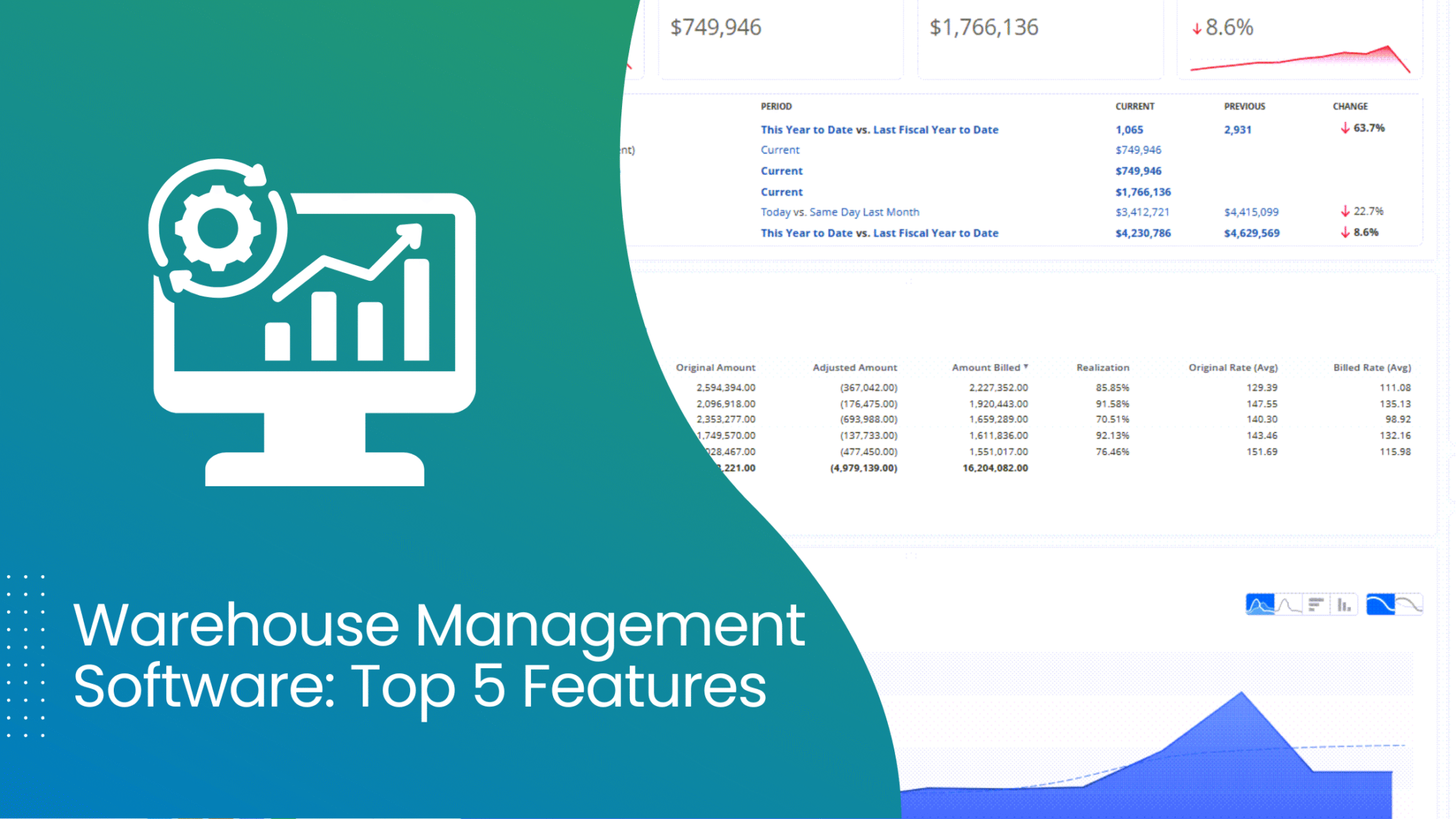Click the red down arrow beside 63.7%
Image resolution: width=1456 pixels, height=819 pixels.
[1345, 128]
